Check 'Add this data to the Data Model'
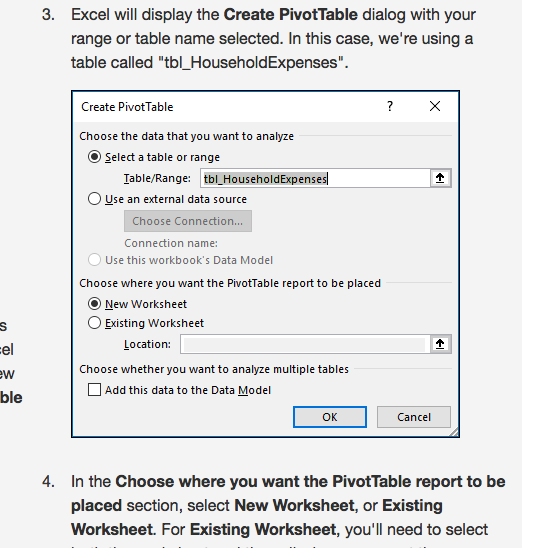Image resolution: width=545 pixels, height=548 pixels. pos(94,390)
